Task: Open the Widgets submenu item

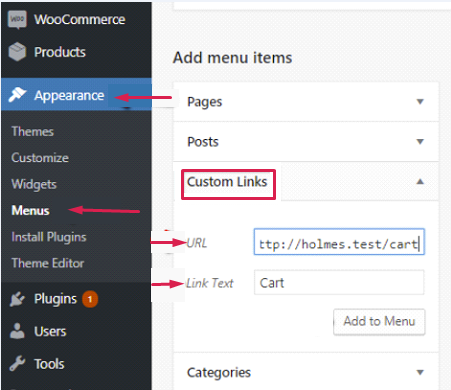Action: pos(34,184)
